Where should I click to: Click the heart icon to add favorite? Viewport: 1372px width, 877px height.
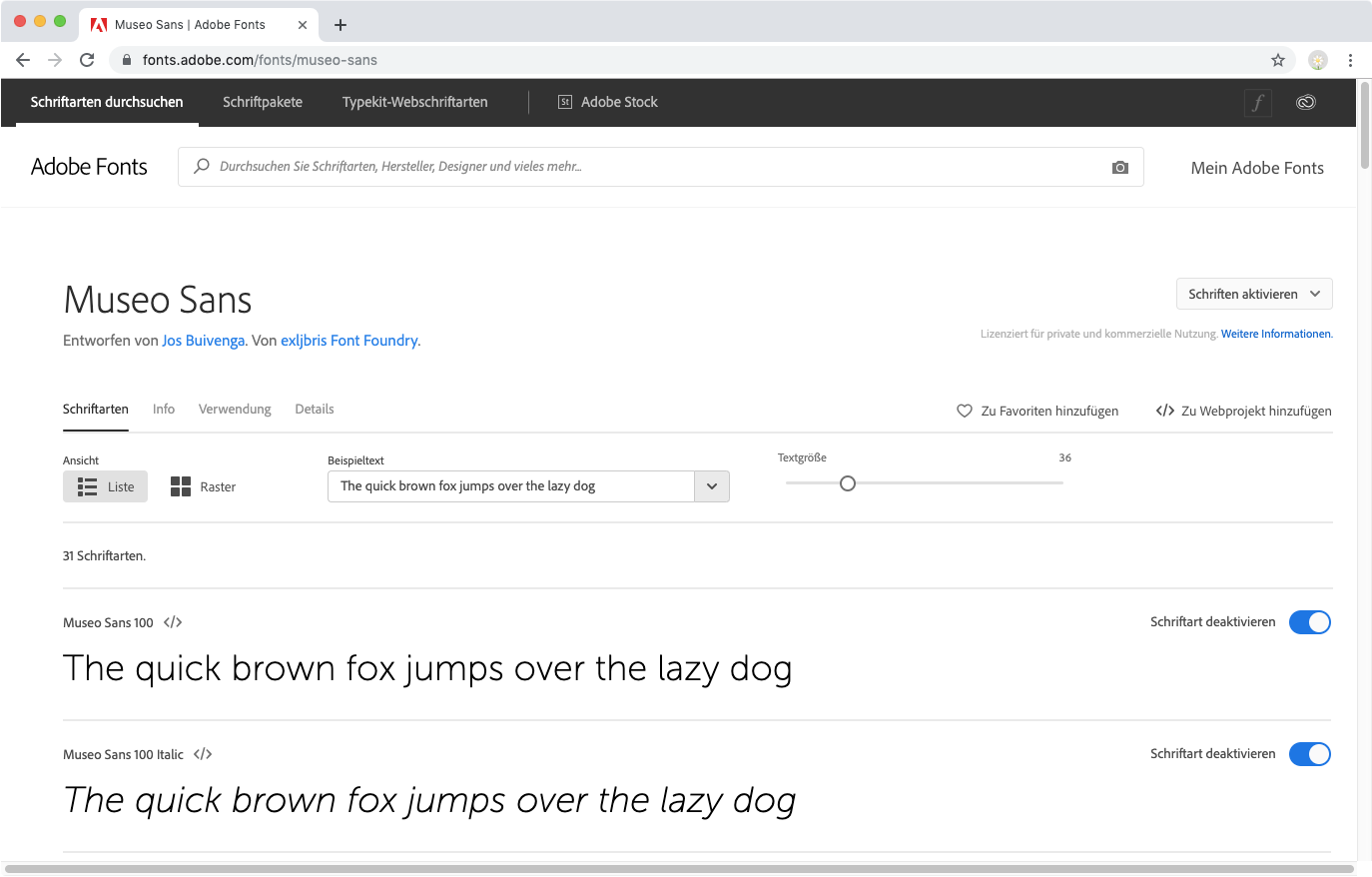pos(965,411)
